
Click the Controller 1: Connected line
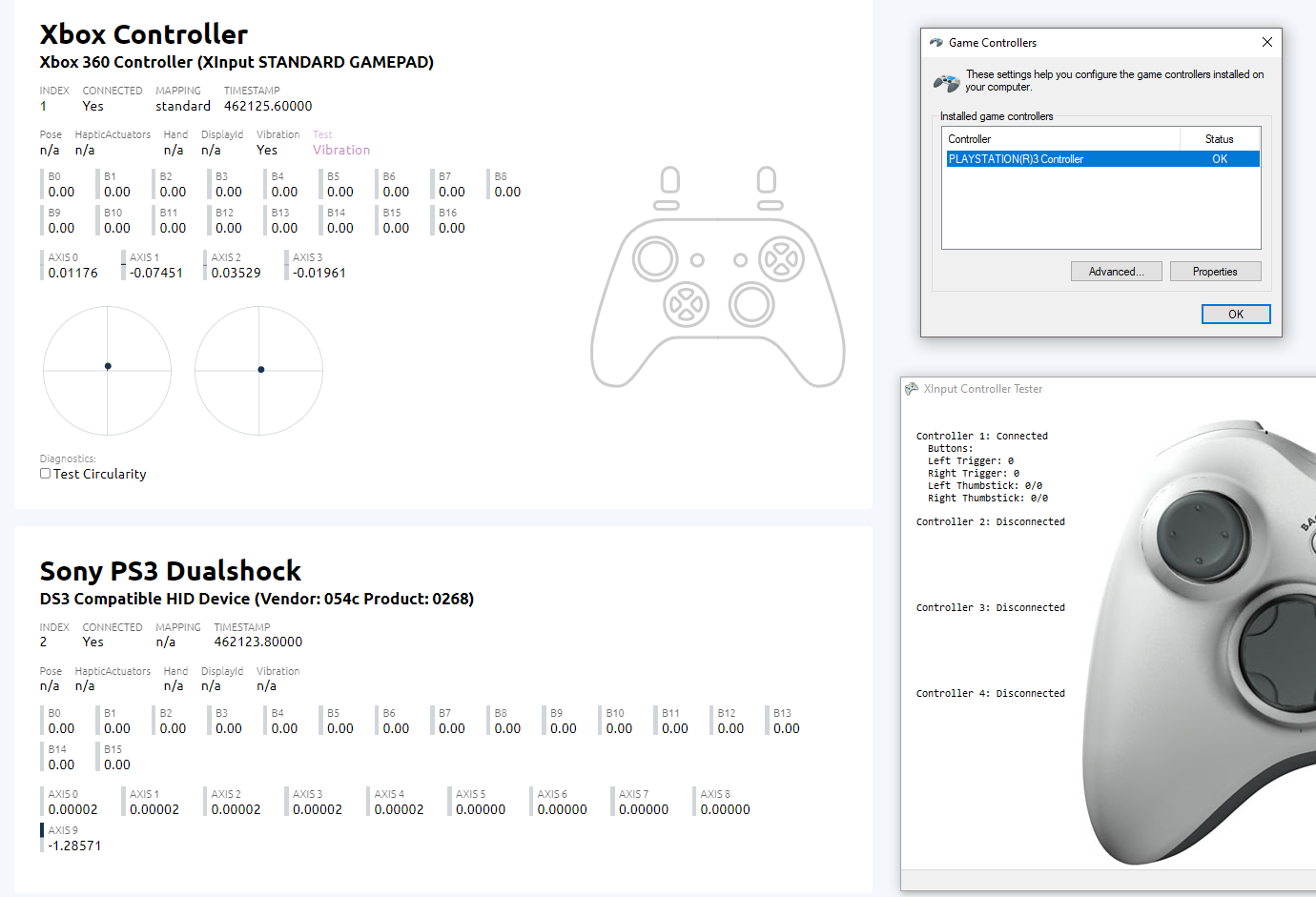(982, 436)
